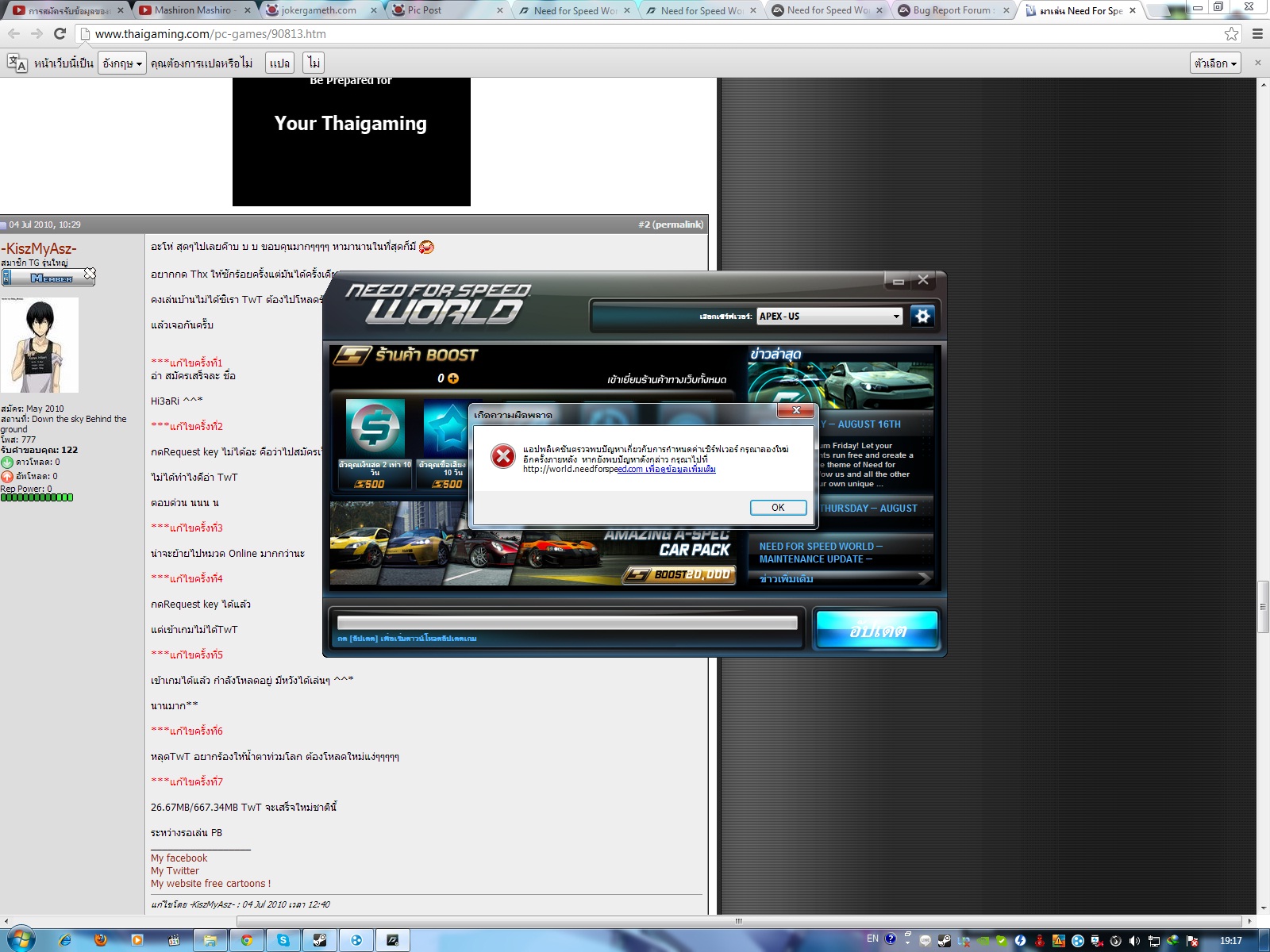Click the EN language indicator in tray

[x=872, y=939]
